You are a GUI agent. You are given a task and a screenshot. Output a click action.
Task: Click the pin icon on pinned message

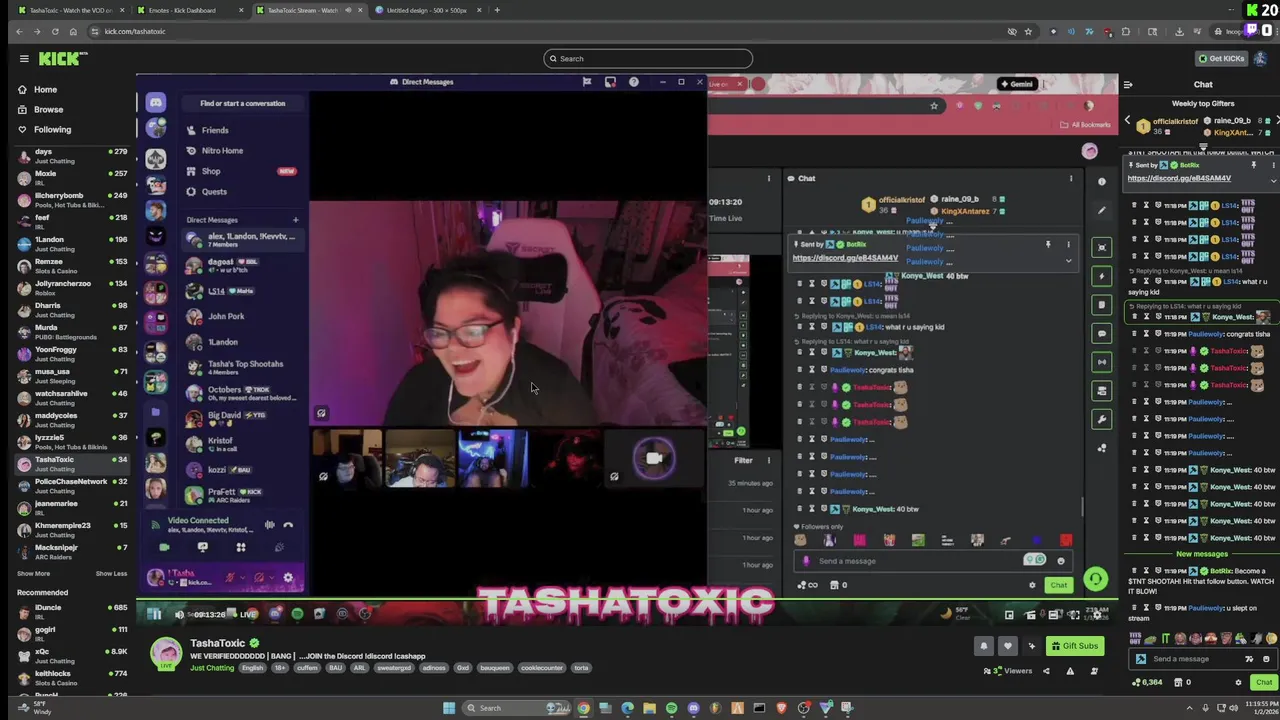click(1253, 165)
